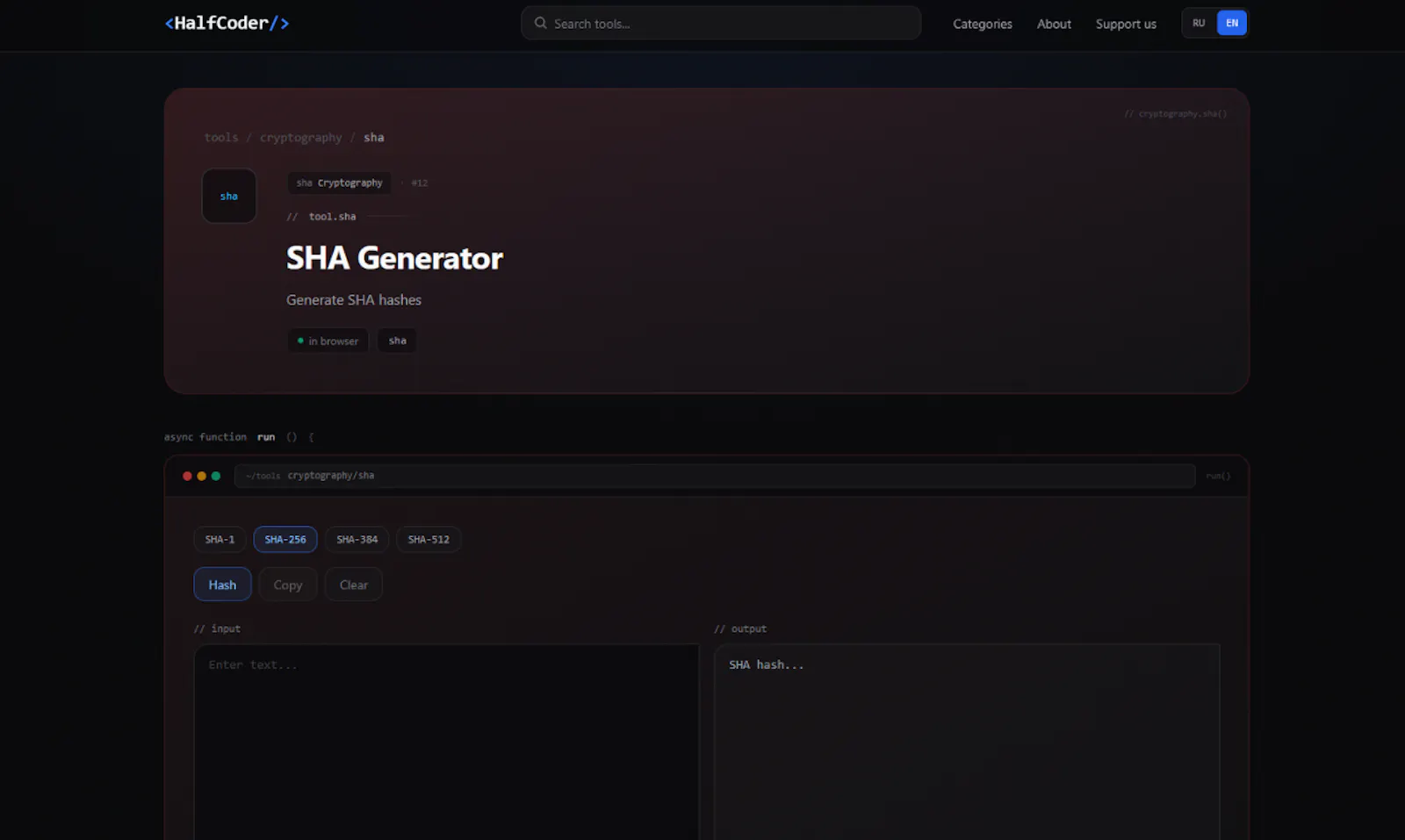The image size is (1405, 840).
Task: Navigate to cryptography breadcrumb
Action: [301, 138]
